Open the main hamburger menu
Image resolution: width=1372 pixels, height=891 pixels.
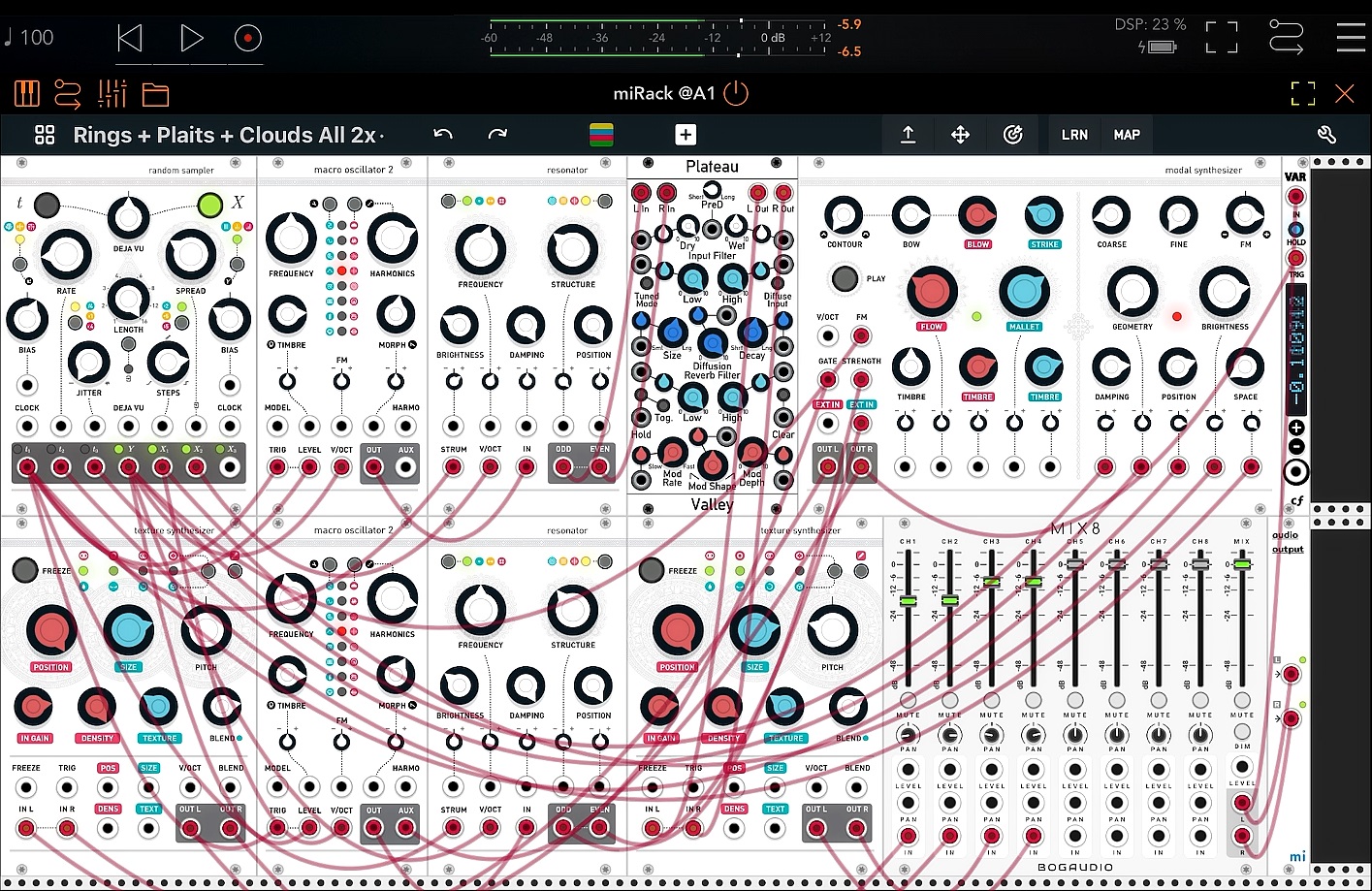[1351, 38]
